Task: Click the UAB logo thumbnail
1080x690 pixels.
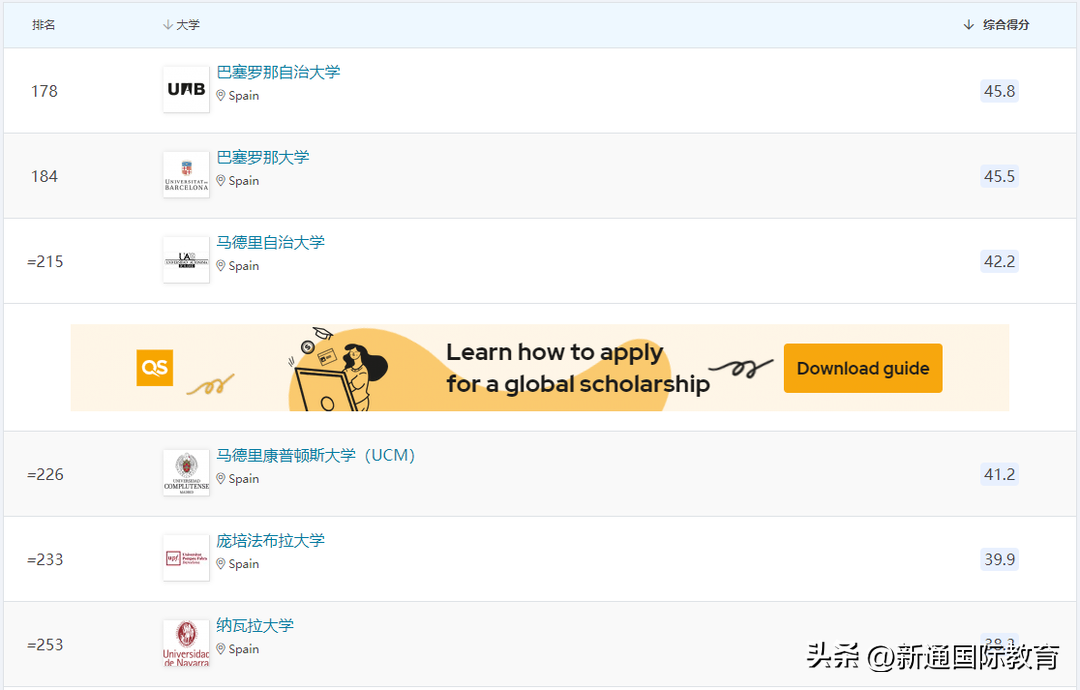Action: pos(185,89)
